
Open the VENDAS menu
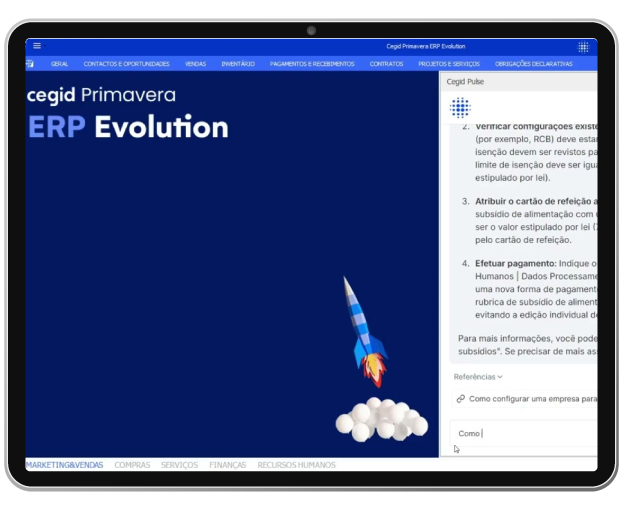tap(195, 64)
